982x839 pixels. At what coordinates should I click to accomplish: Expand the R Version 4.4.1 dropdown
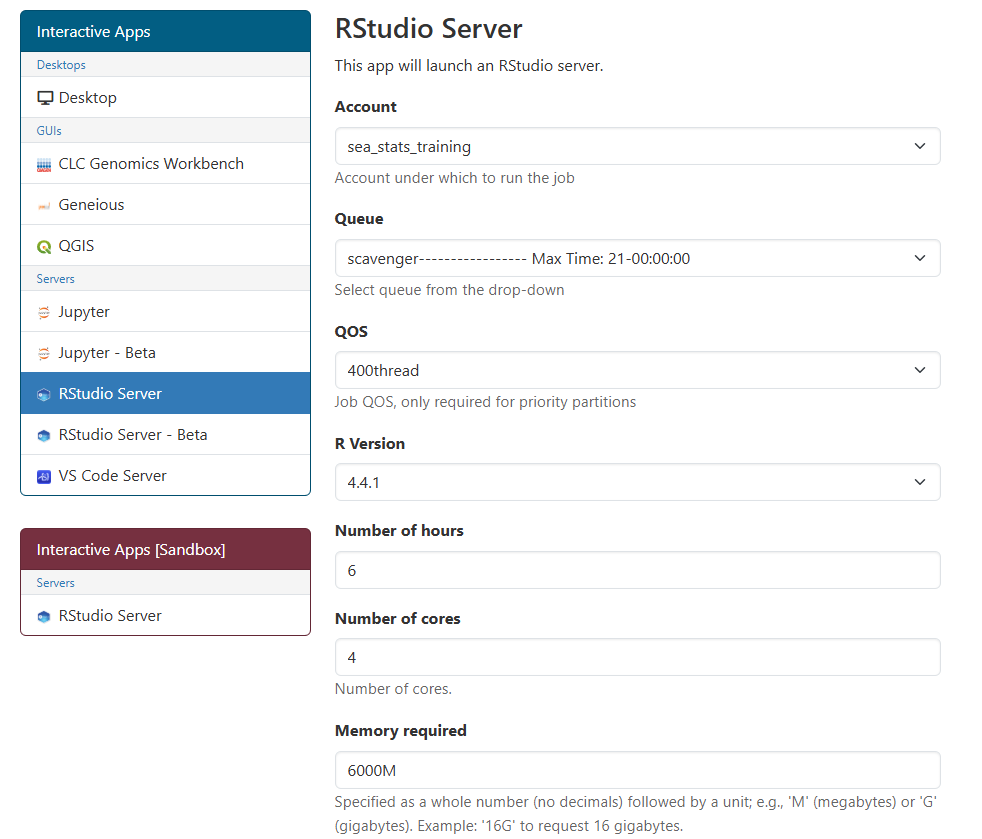pos(638,483)
